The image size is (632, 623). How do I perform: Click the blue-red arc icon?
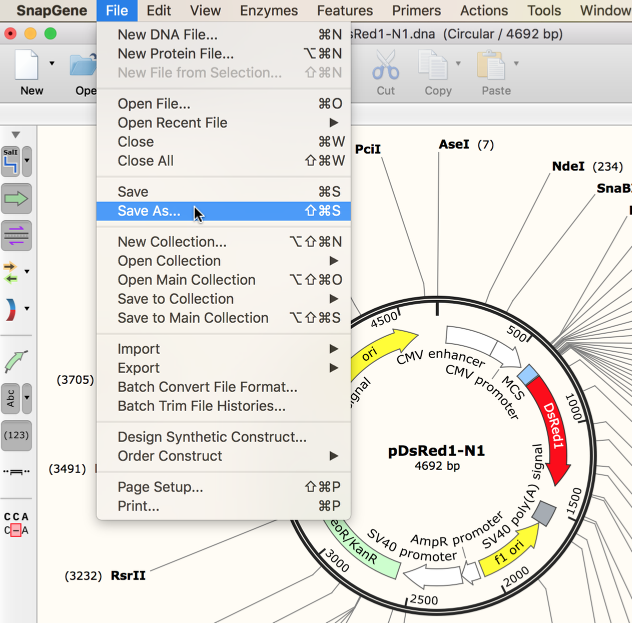point(11,309)
